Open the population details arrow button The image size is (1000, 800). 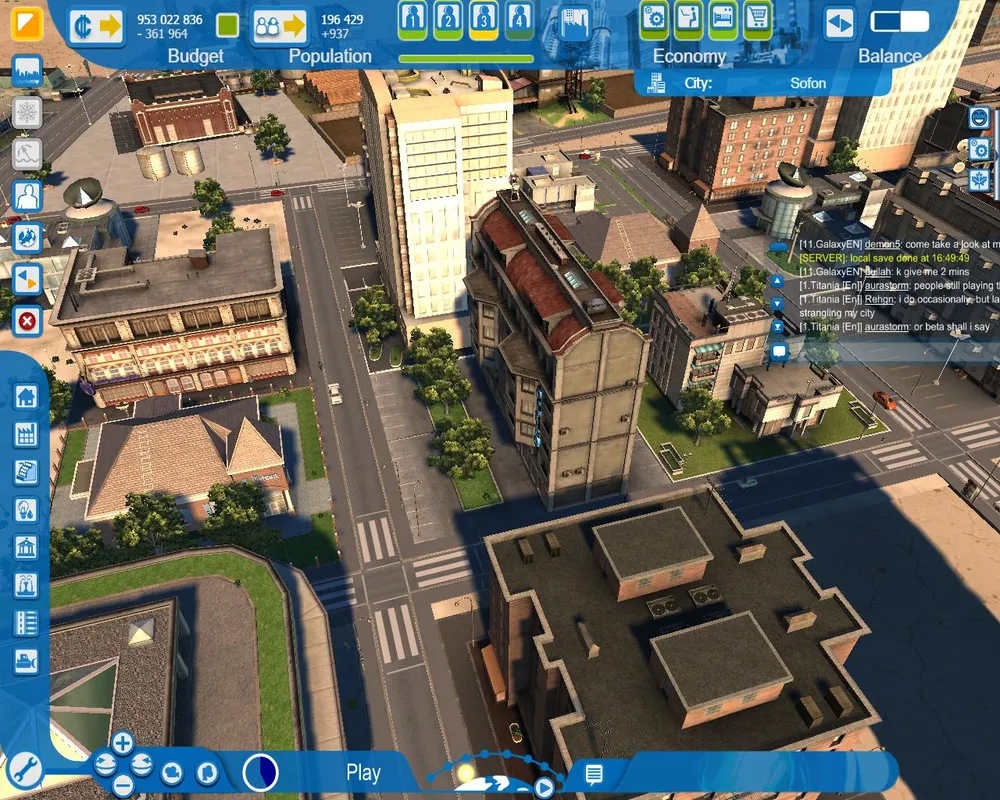279,27
